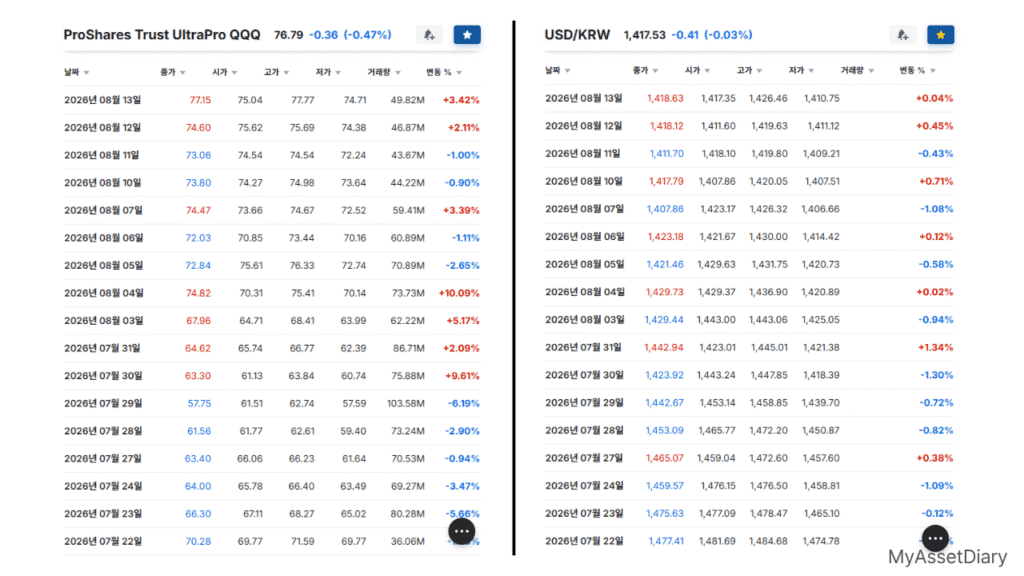Screen dimensions: 1024x576
Task: Select USD/KRW row dated 2026년 08월 13일
Action: point(749,99)
